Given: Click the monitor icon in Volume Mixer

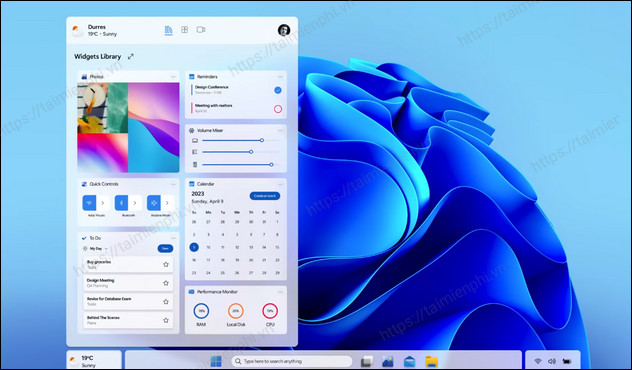Looking at the screenshot, I should tap(195, 140).
